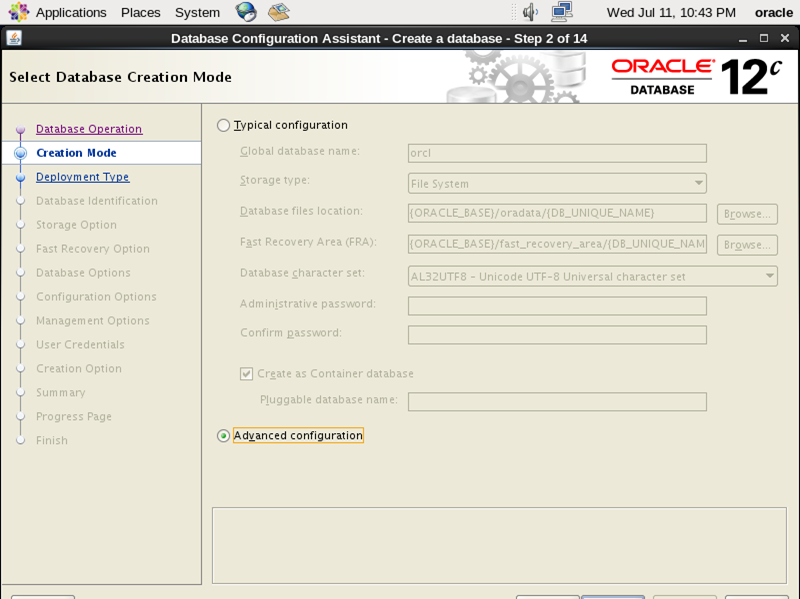Open Database character set dropdown
Image resolution: width=800 pixels, height=599 pixels.
point(593,276)
